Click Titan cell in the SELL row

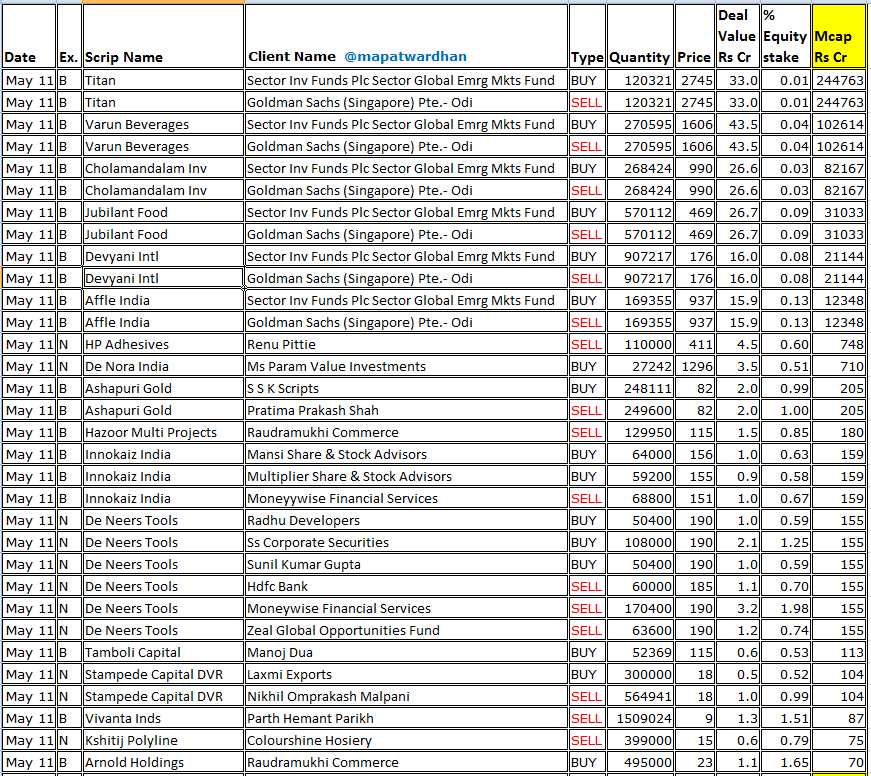tap(163, 103)
